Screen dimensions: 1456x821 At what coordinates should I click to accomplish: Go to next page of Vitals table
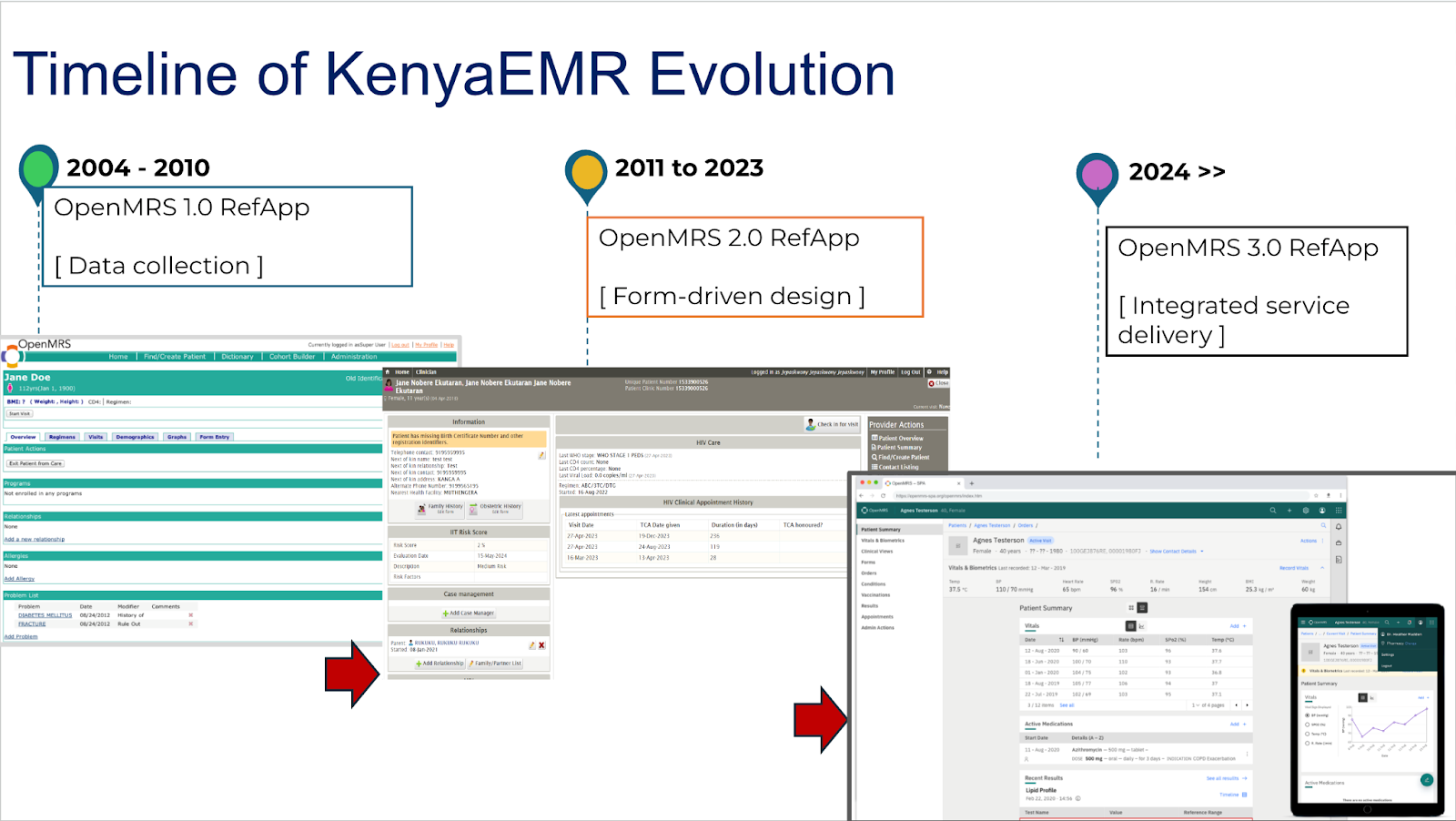(x=1247, y=705)
